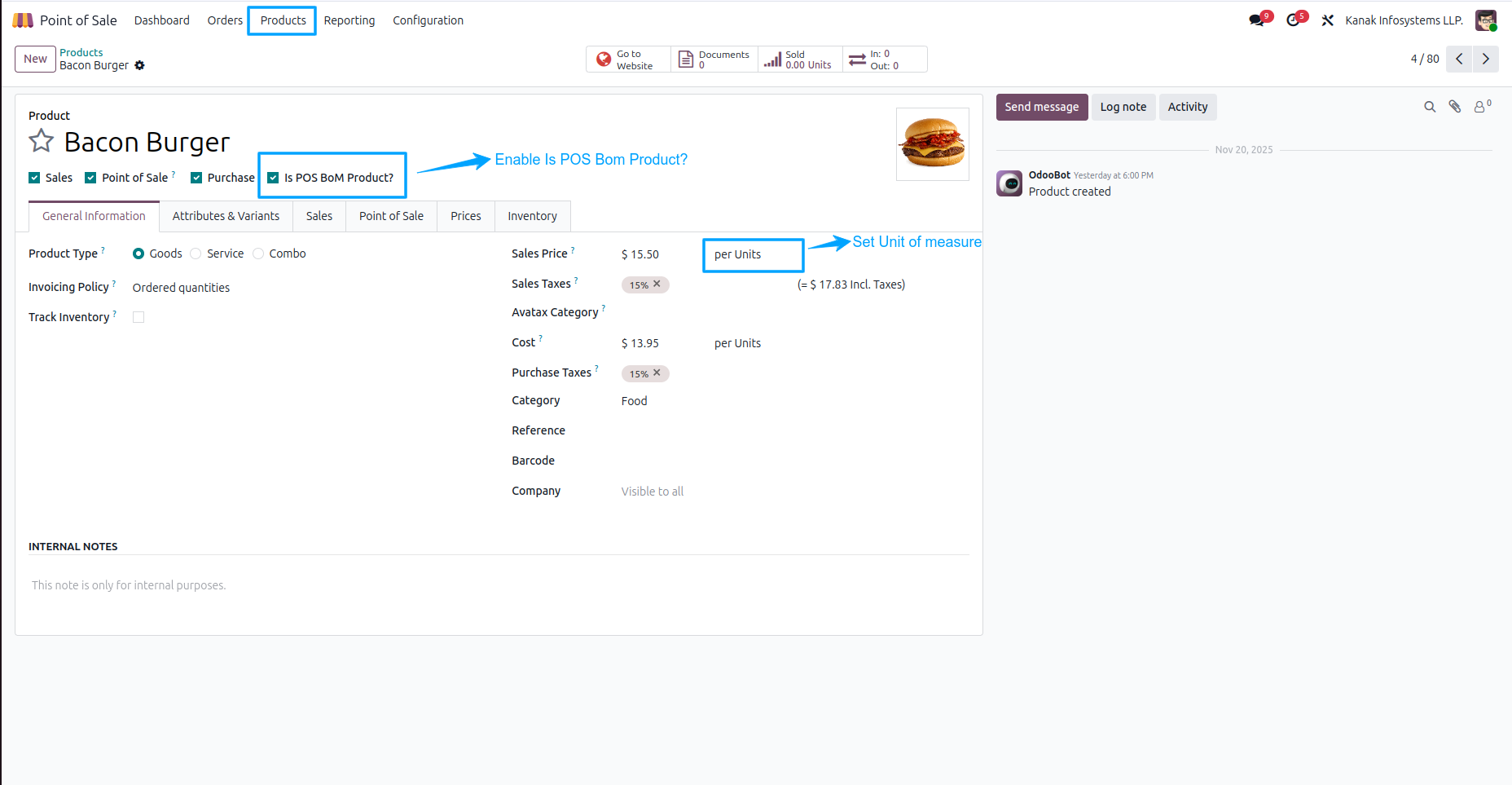This screenshot has width=1512, height=785.
Task: Open the Sales Price unit of measure selector
Action: coord(740,254)
